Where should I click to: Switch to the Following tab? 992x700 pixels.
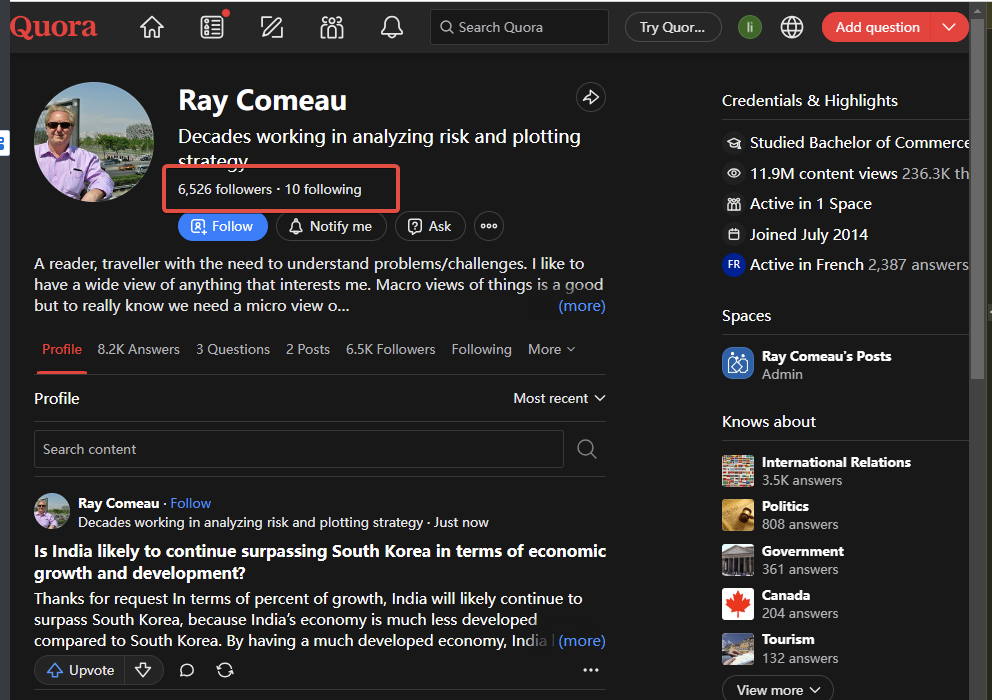(x=481, y=349)
